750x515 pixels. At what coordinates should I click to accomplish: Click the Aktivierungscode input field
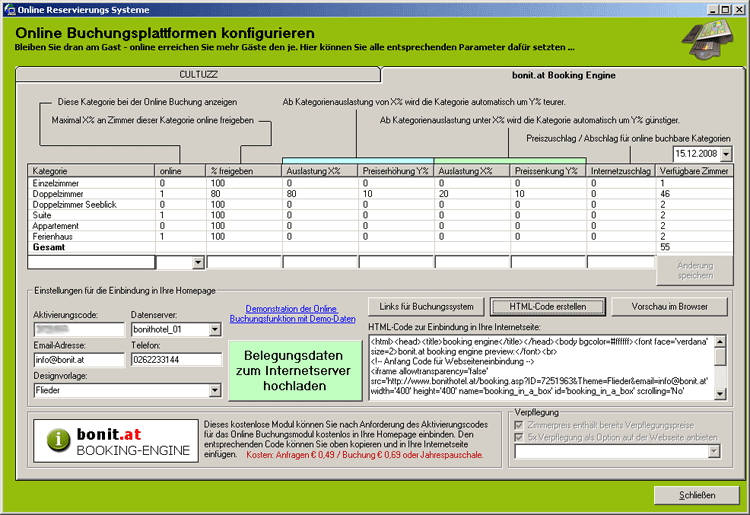click(x=79, y=329)
